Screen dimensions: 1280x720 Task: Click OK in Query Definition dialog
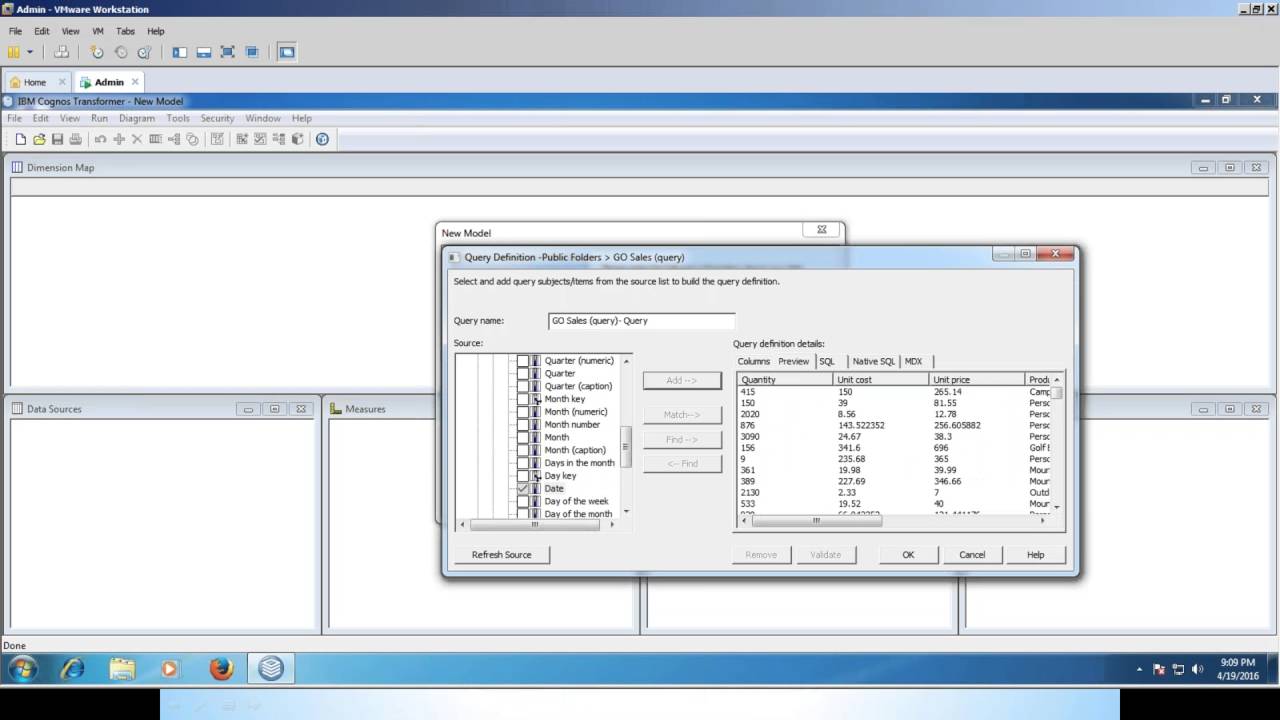tap(908, 555)
